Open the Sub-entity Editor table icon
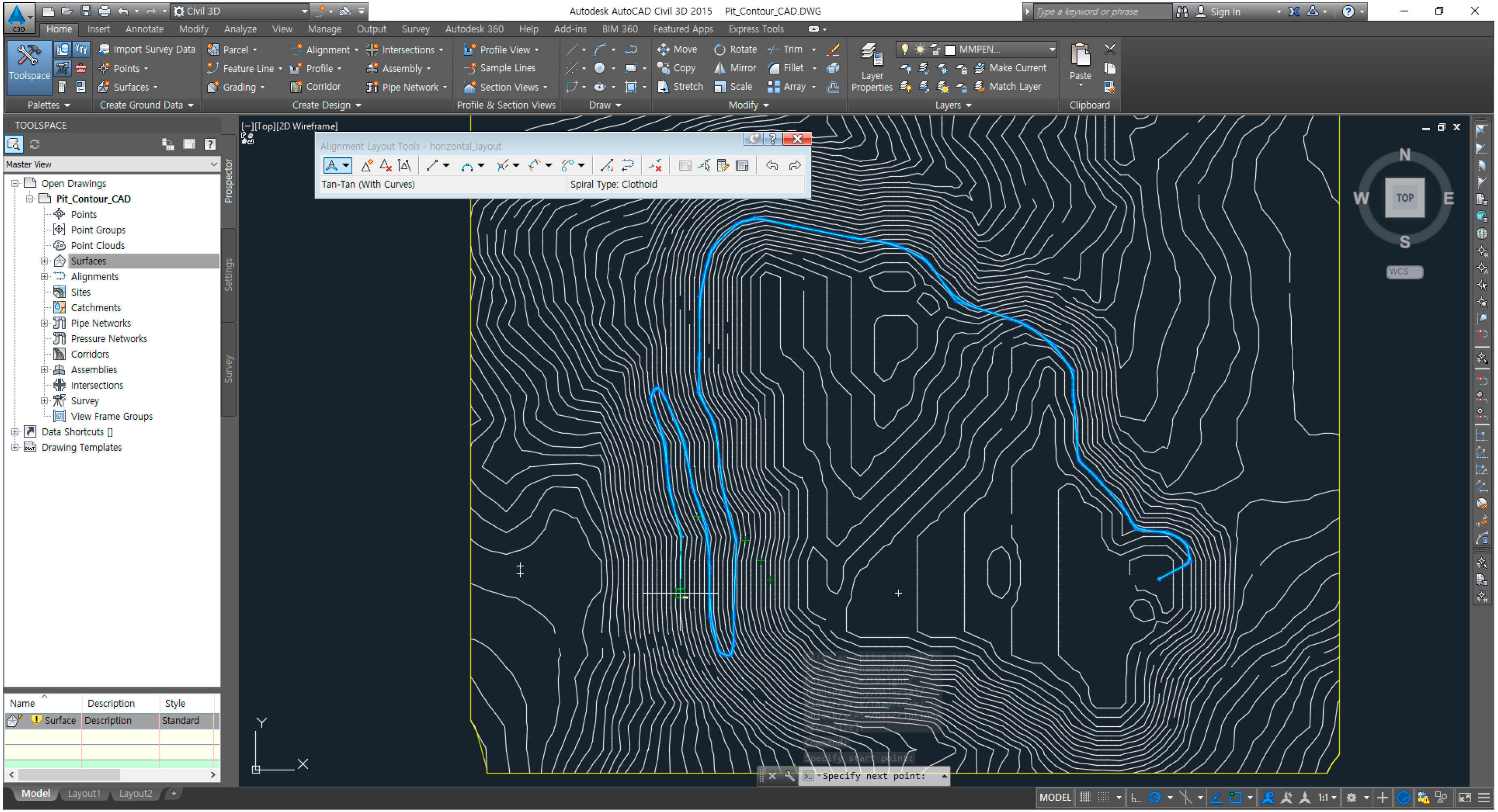The image size is (1498, 812). point(723,166)
